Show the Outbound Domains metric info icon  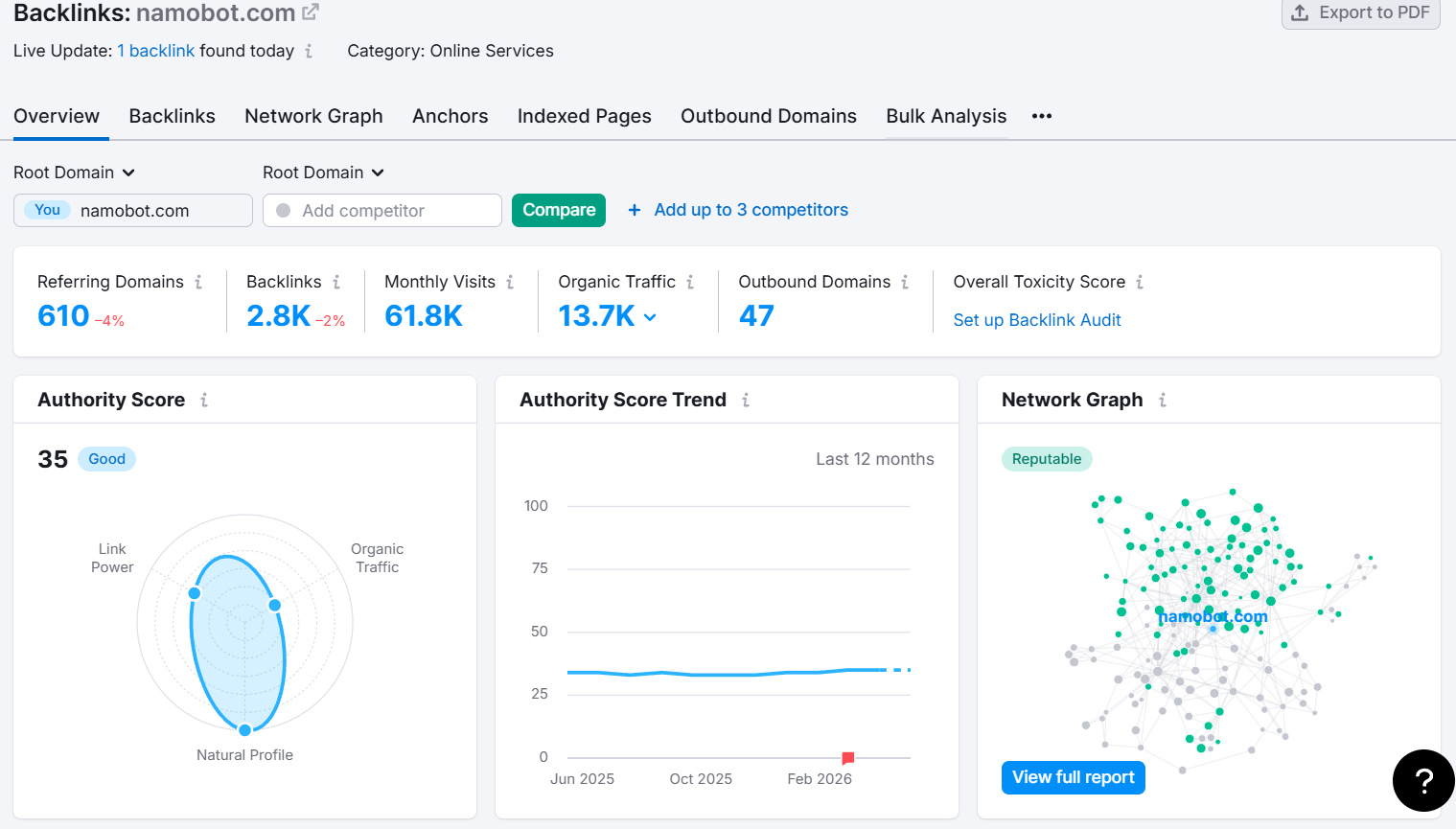[x=905, y=282]
